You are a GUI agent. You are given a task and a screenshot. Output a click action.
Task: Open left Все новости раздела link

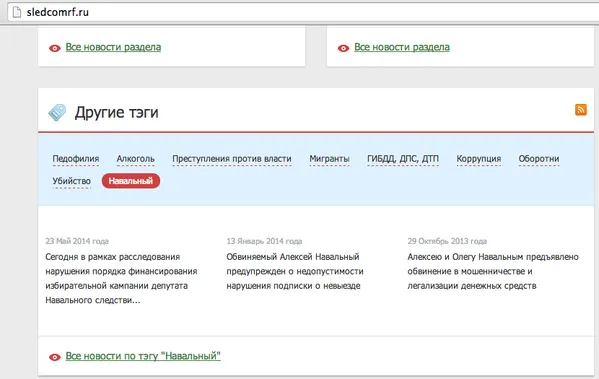[113, 47]
